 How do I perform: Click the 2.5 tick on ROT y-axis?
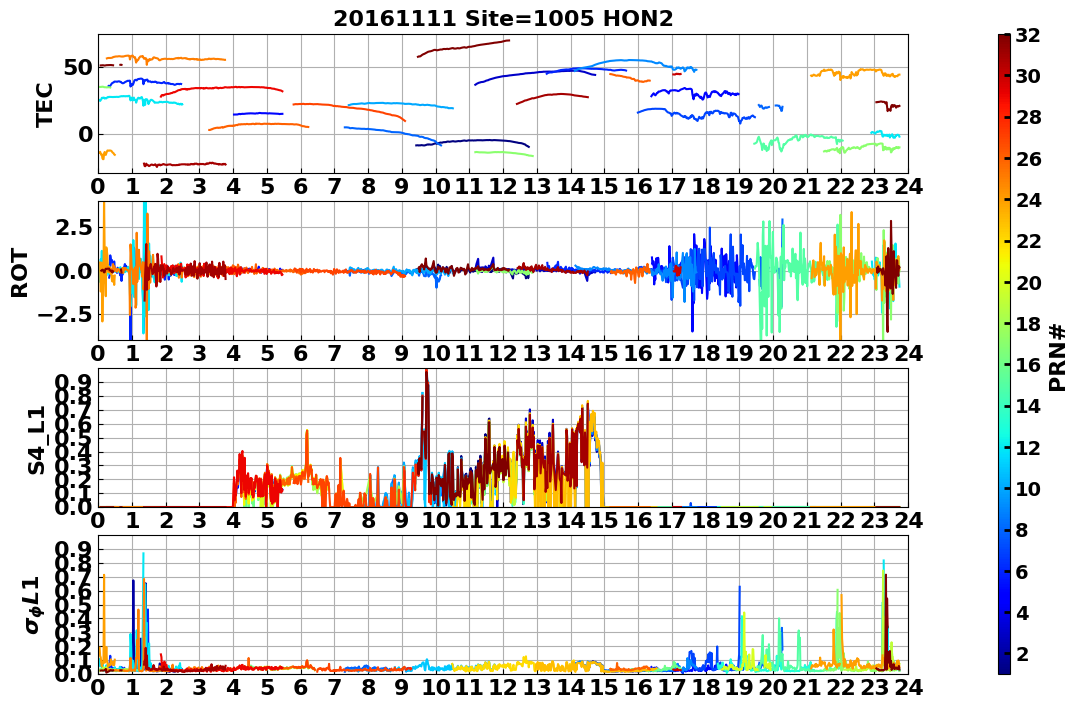click(75, 227)
